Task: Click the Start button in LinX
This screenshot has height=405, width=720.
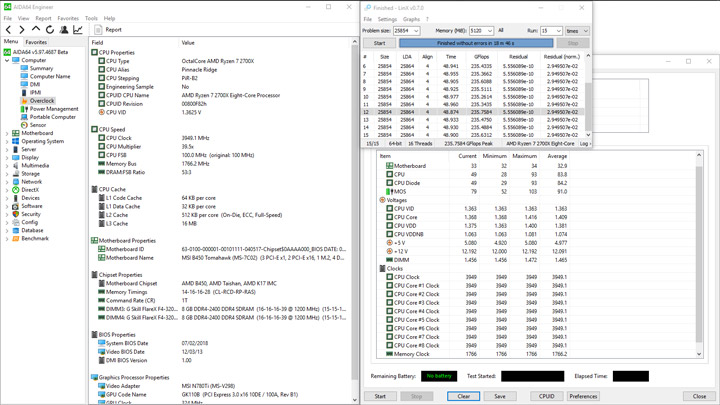Action: click(379, 43)
